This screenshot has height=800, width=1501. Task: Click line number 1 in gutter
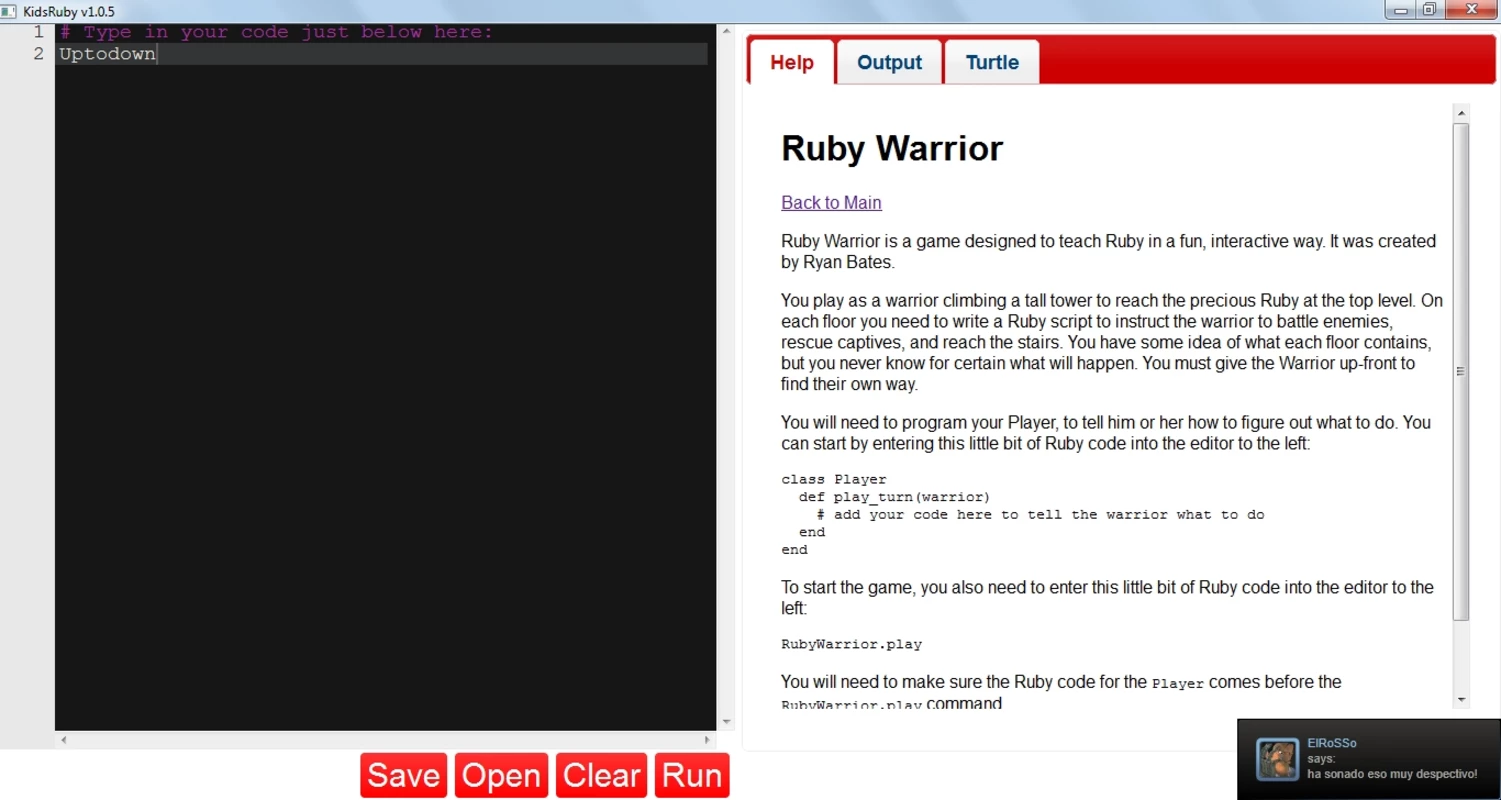click(x=38, y=32)
